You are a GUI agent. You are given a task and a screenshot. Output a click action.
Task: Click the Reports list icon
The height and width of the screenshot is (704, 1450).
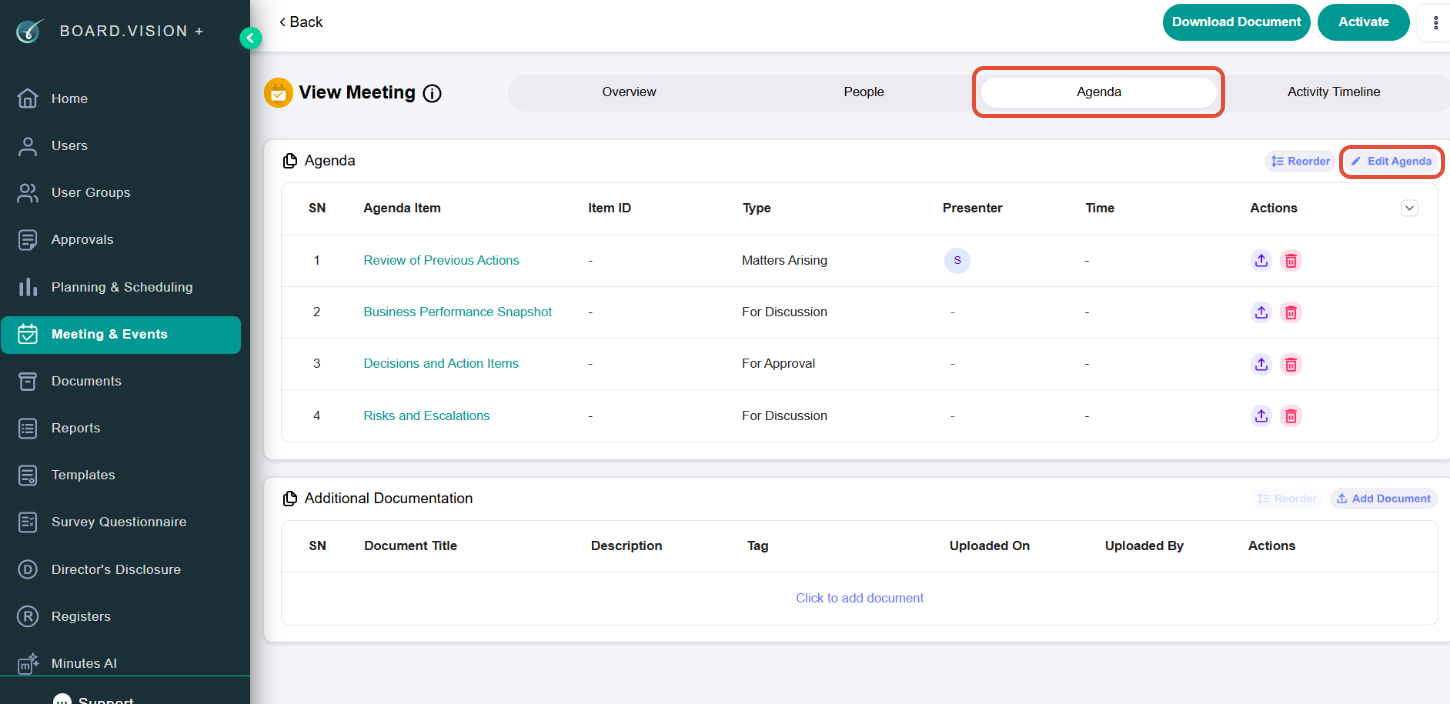28,428
